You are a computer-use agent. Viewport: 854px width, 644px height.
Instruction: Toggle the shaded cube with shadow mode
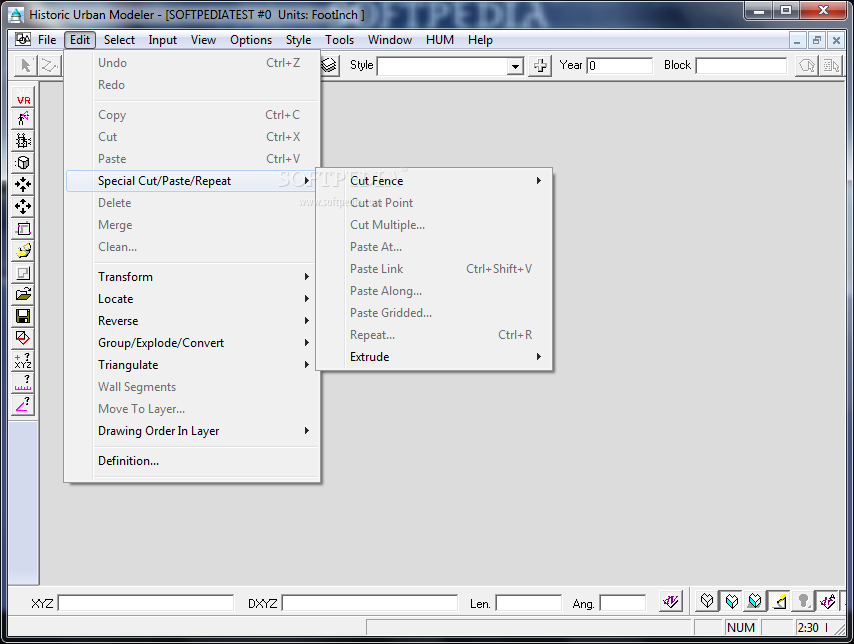point(755,601)
